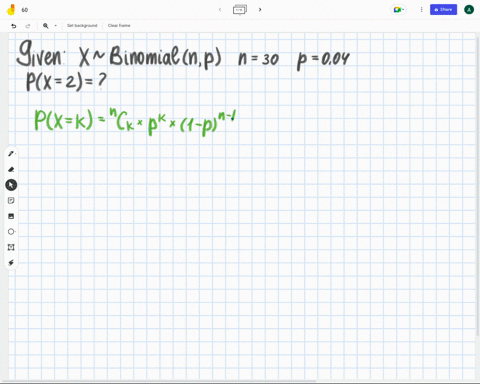Add a text box
Image resolution: width=480 pixels, height=384 pixels.
pyautogui.click(x=11, y=247)
